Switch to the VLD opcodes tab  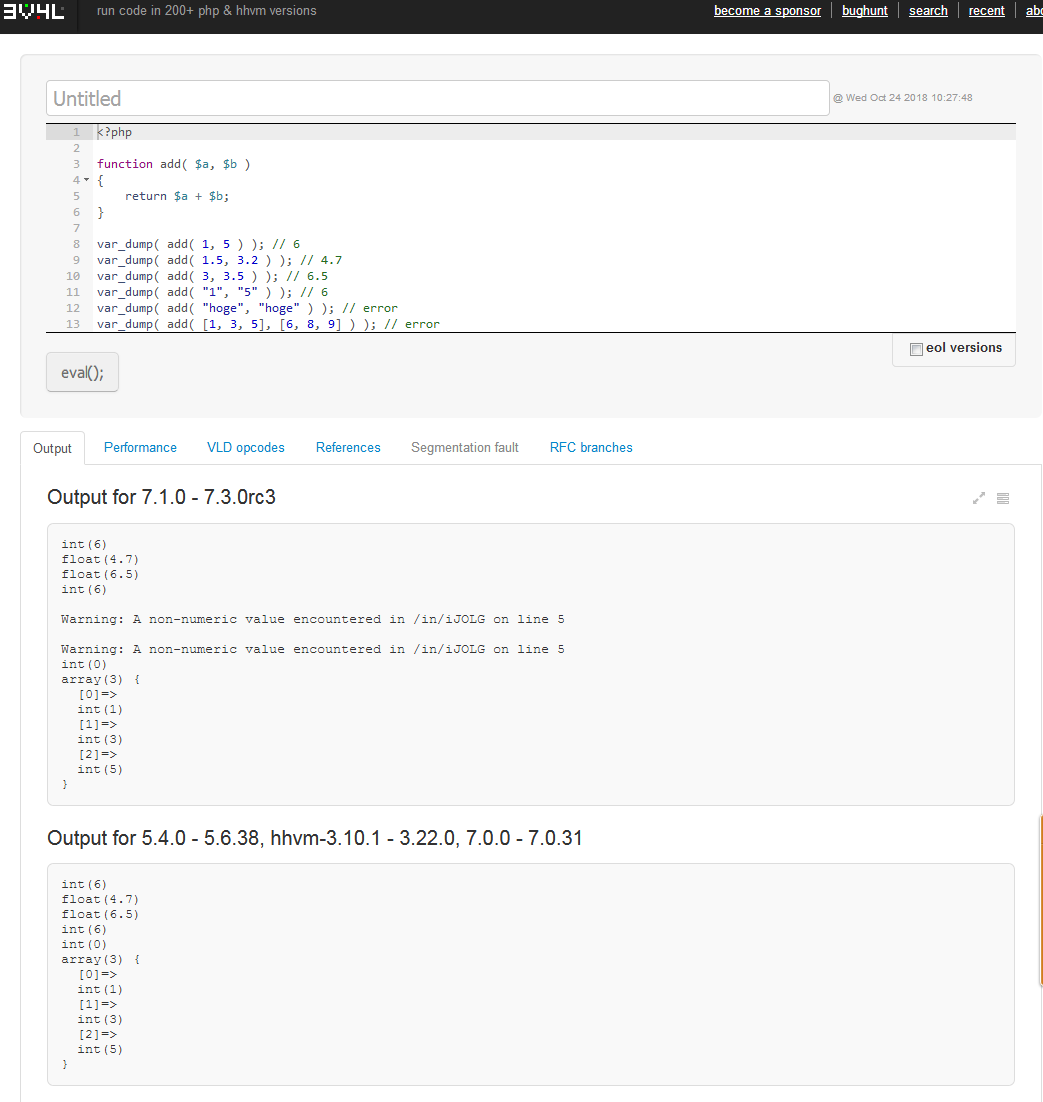[245, 448]
